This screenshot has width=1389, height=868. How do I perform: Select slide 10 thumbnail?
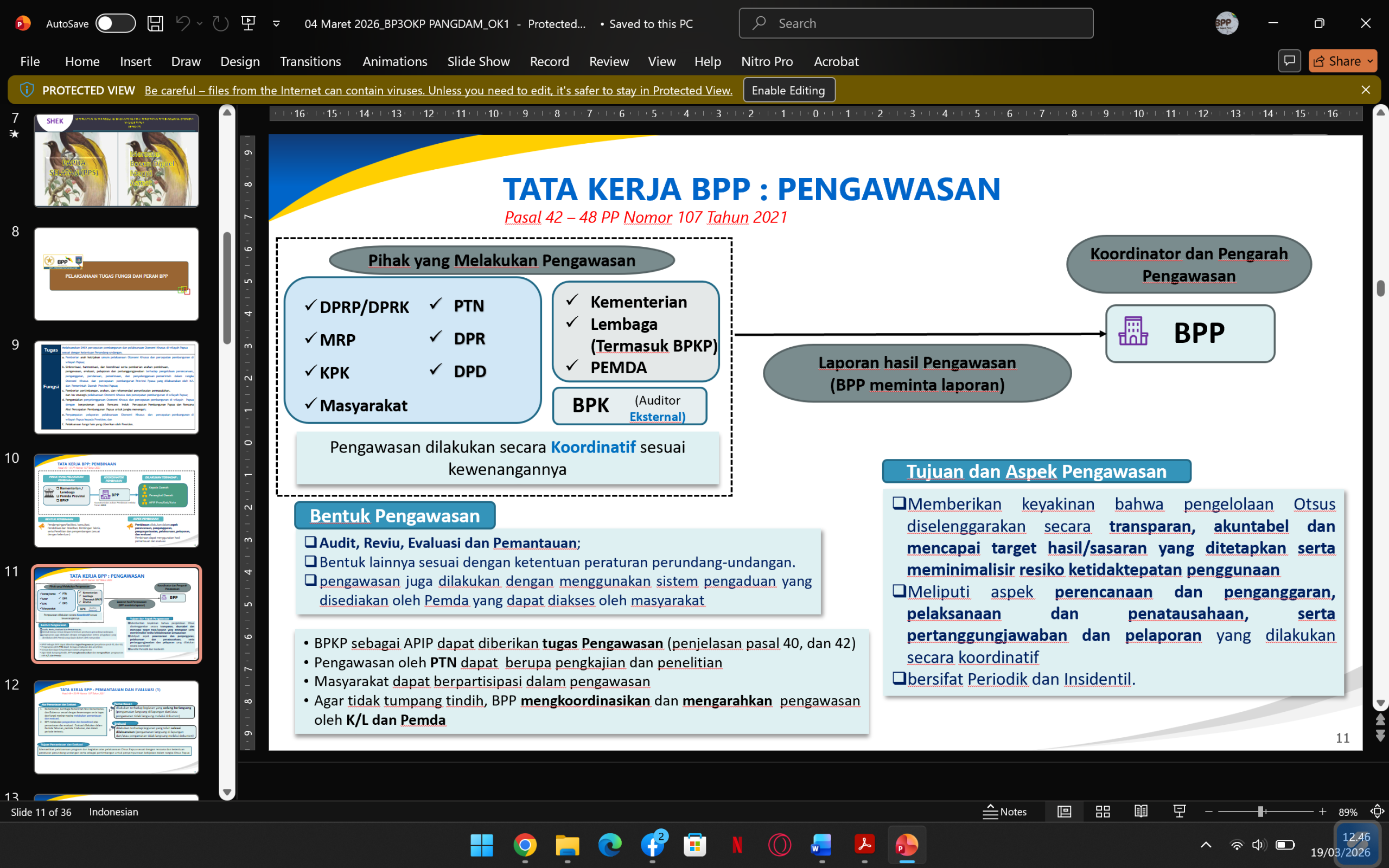[117, 500]
